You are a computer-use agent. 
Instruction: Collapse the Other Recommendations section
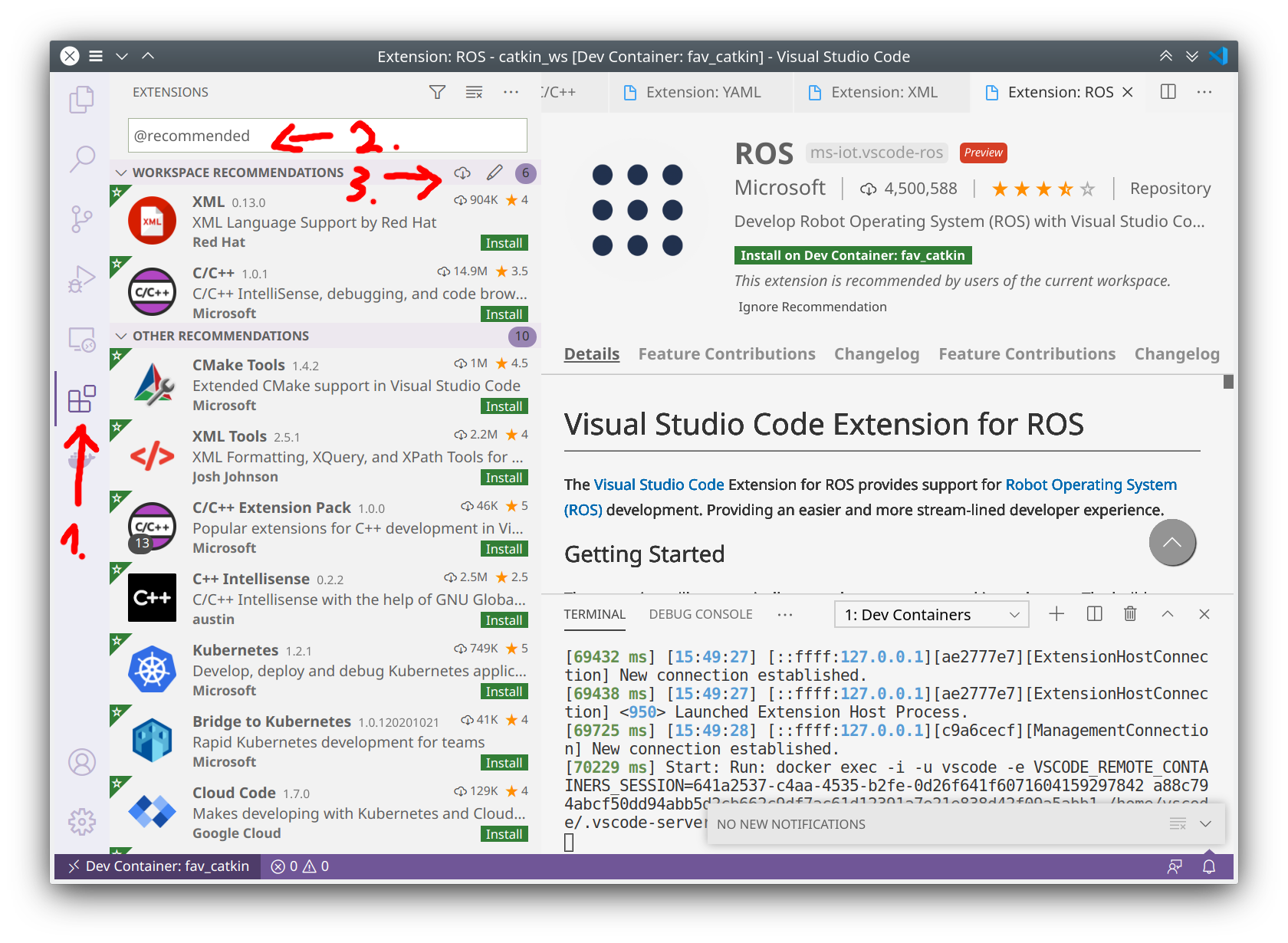tap(120, 336)
